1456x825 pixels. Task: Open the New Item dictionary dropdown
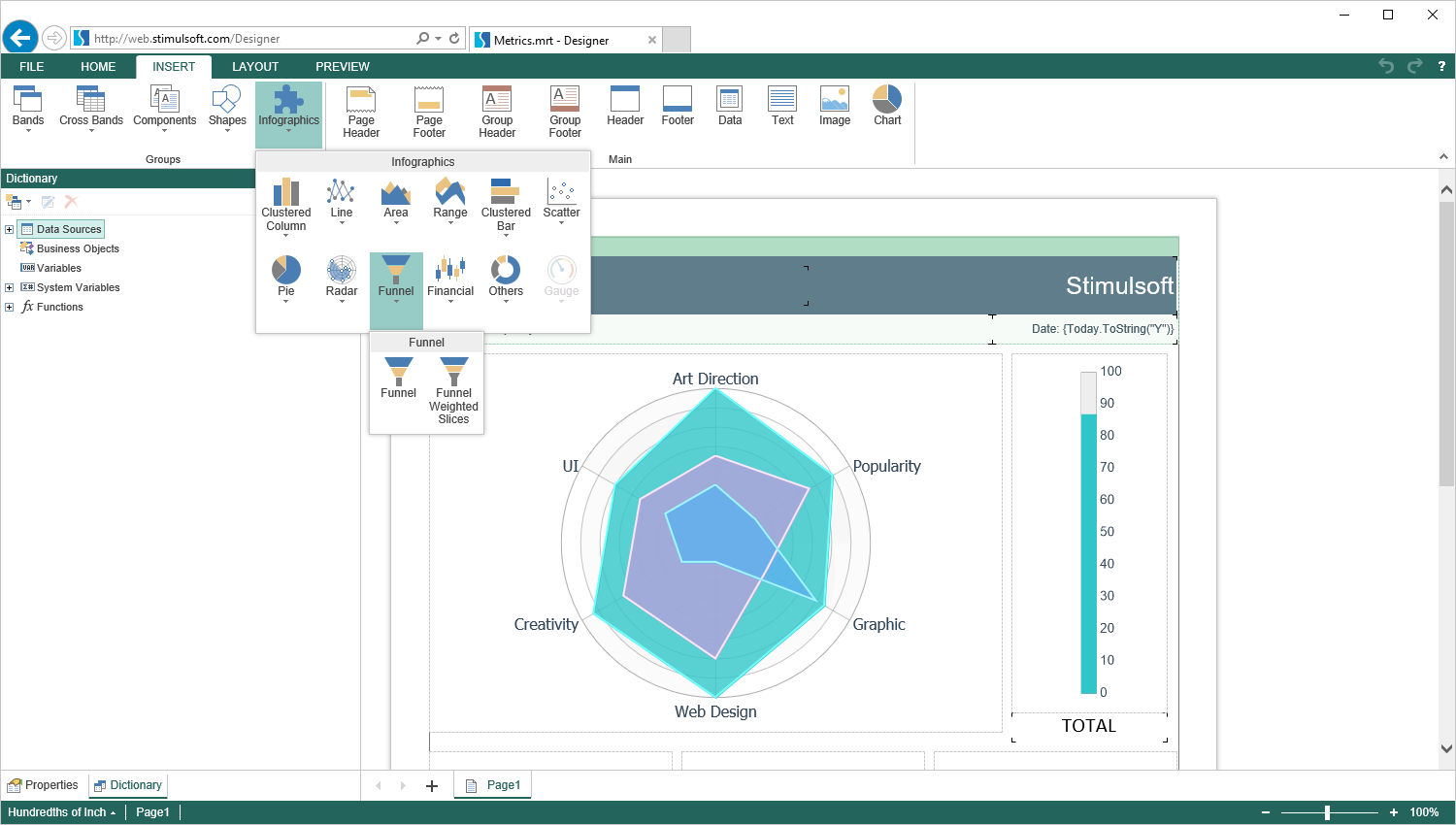pos(18,202)
